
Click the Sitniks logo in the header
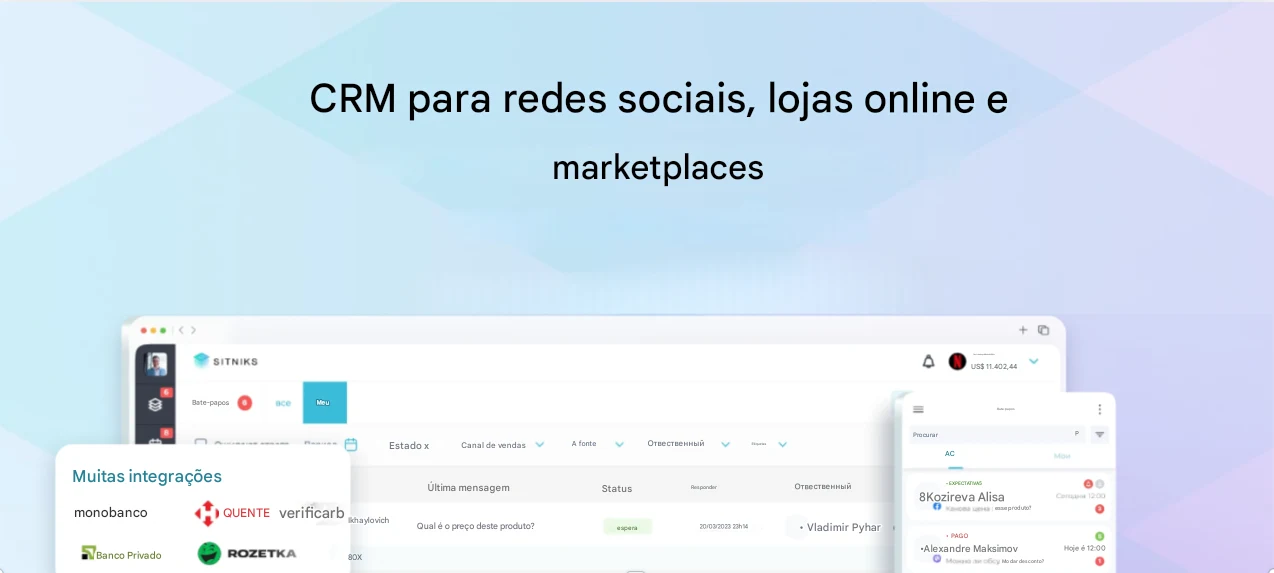coord(225,361)
